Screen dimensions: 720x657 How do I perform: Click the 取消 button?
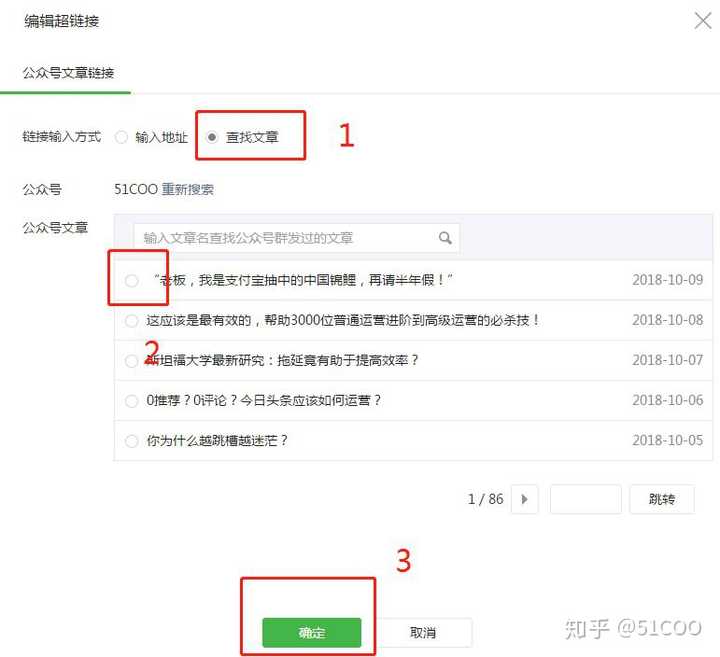tap(423, 633)
